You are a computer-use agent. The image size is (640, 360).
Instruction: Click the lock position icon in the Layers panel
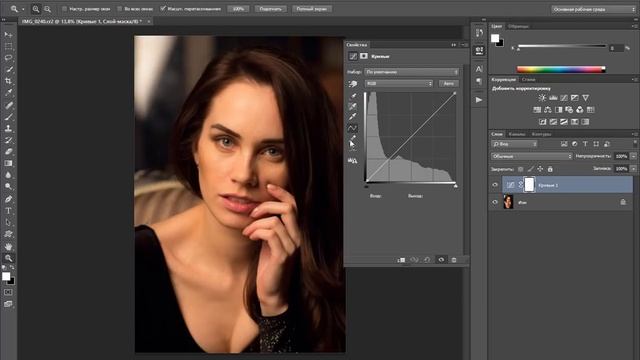click(540, 169)
